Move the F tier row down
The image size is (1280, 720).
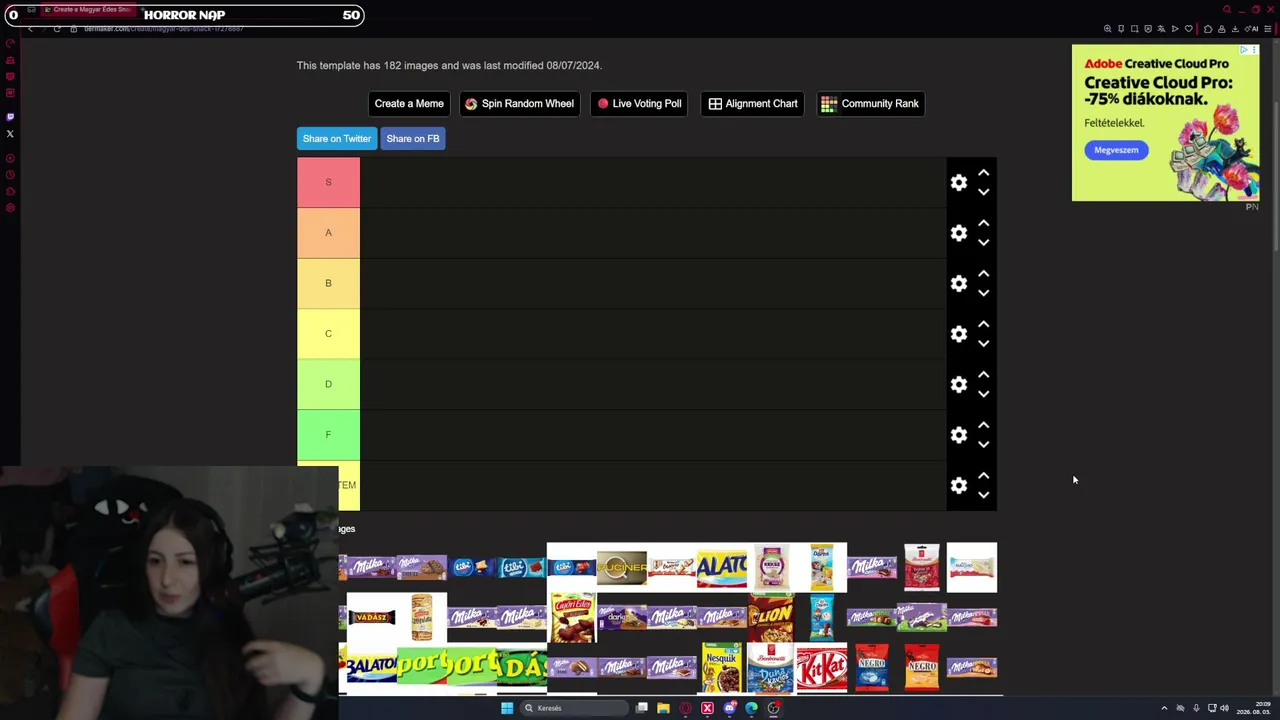[x=984, y=444]
